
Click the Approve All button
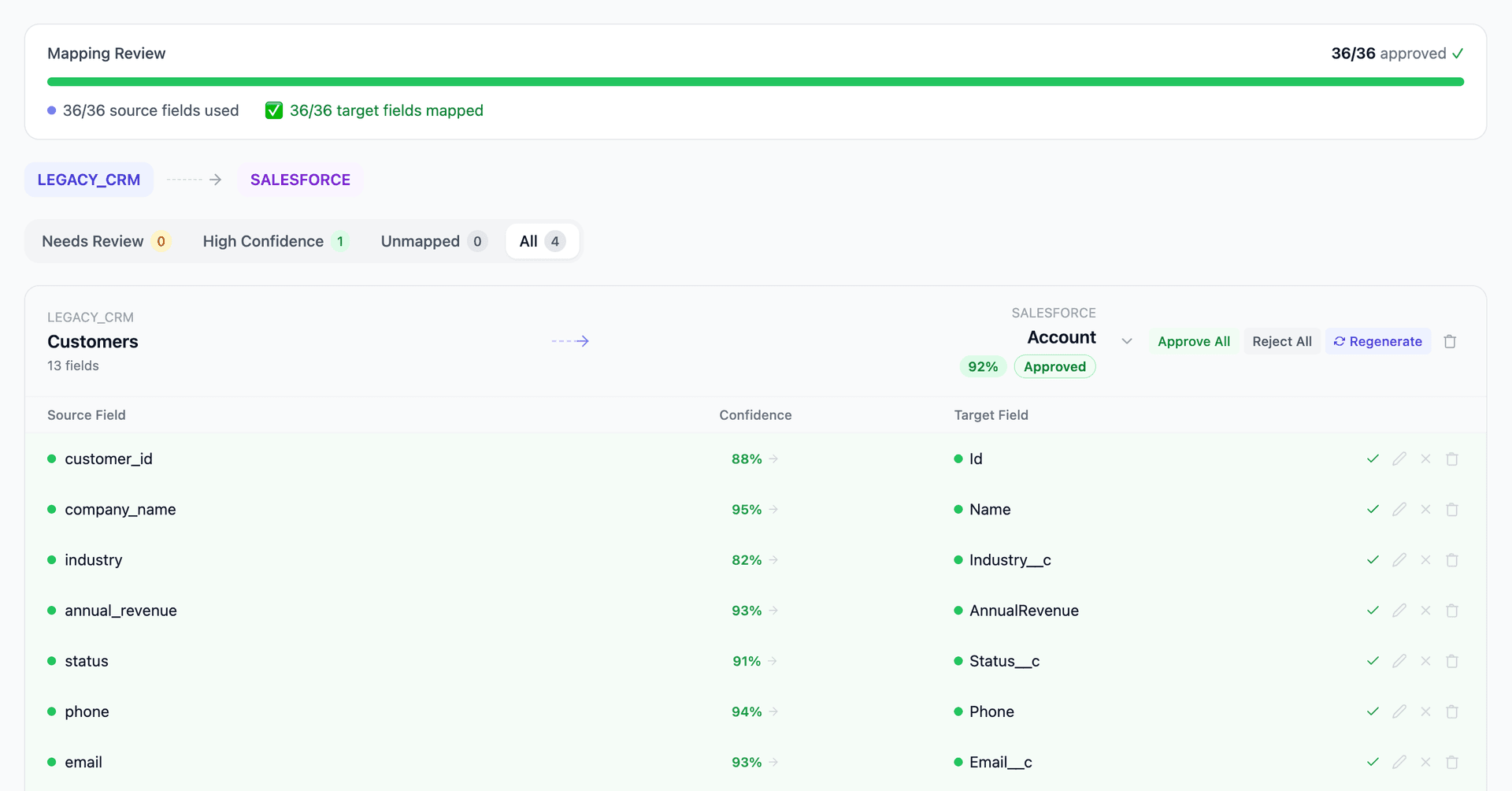pyautogui.click(x=1193, y=341)
